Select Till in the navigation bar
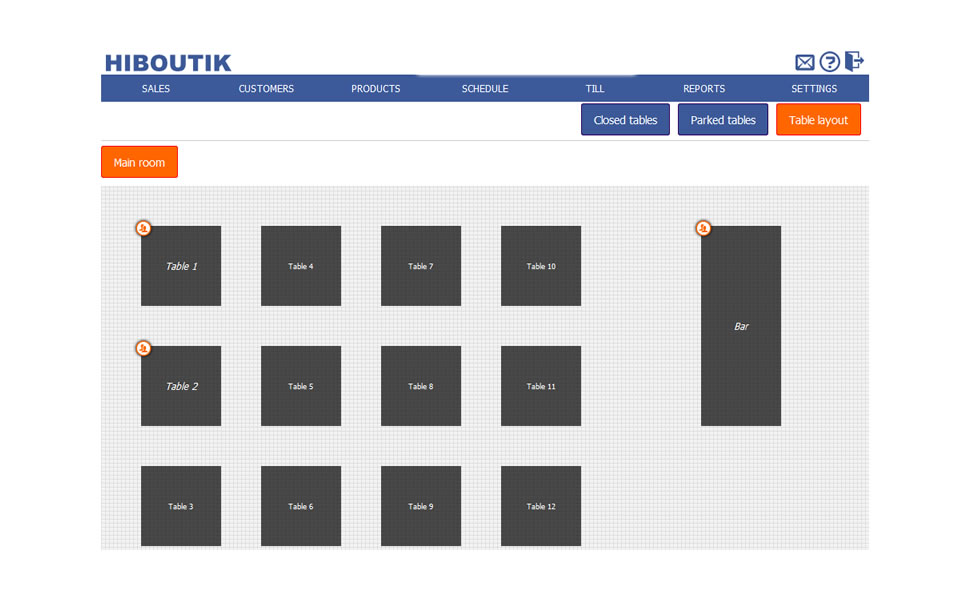Image resolution: width=970 pixels, height=600 pixels. pyautogui.click(x=595, y=89)
